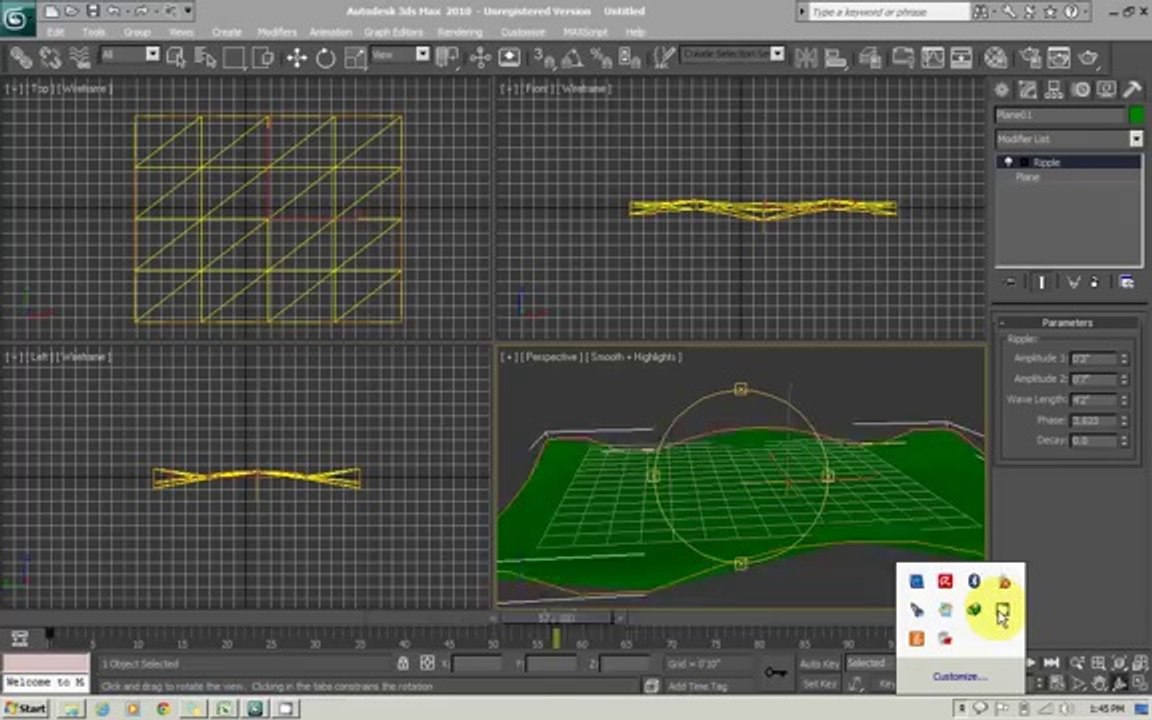
Task: Click the render teapot icon
Action: [1089, 57]
